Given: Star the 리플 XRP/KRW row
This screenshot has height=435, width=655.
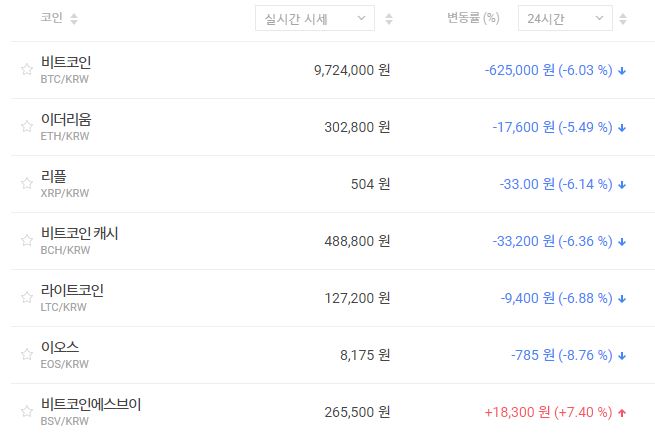Looking at the screenshot, I should click(x=27, y=184).
